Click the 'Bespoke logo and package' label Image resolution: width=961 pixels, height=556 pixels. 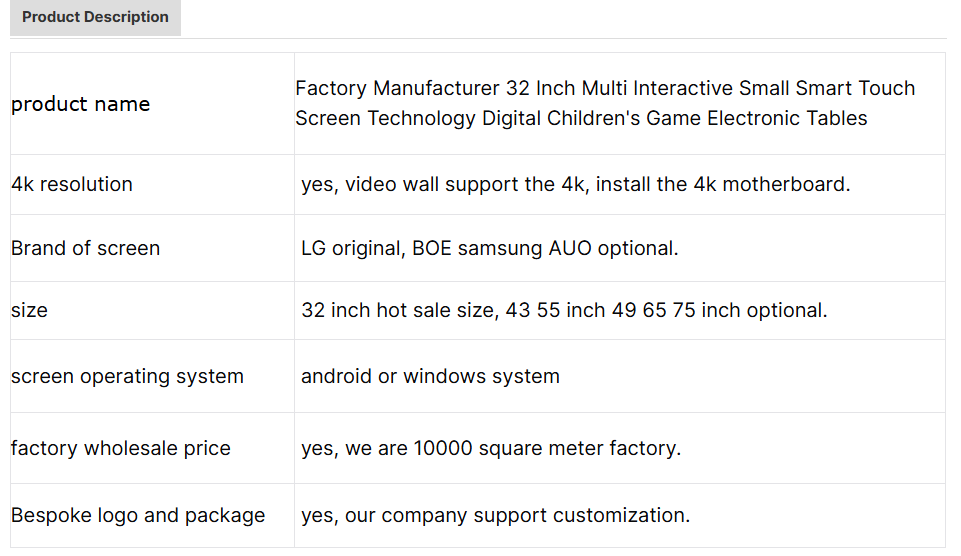coord(138,516)
